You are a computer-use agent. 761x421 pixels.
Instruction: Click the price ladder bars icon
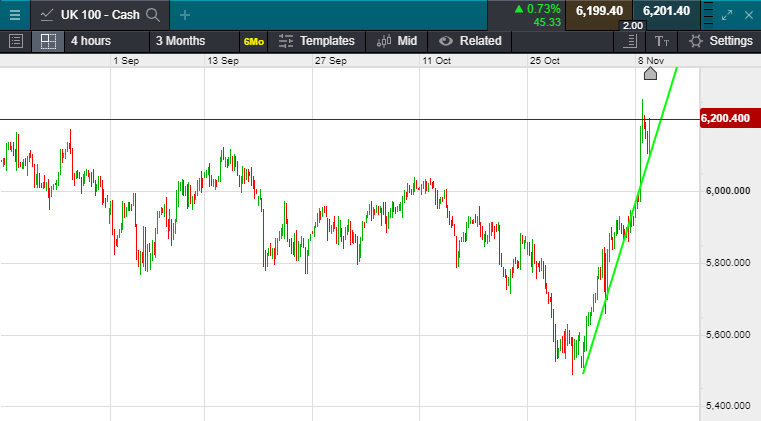click(x=709, y=15)
